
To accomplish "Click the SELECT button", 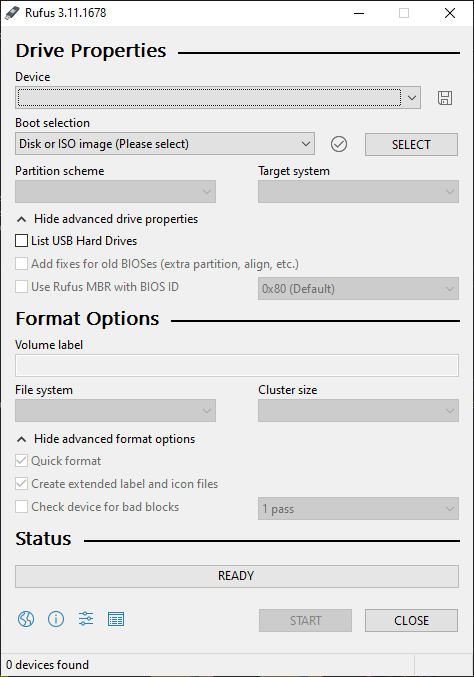I will pos(411,144).
